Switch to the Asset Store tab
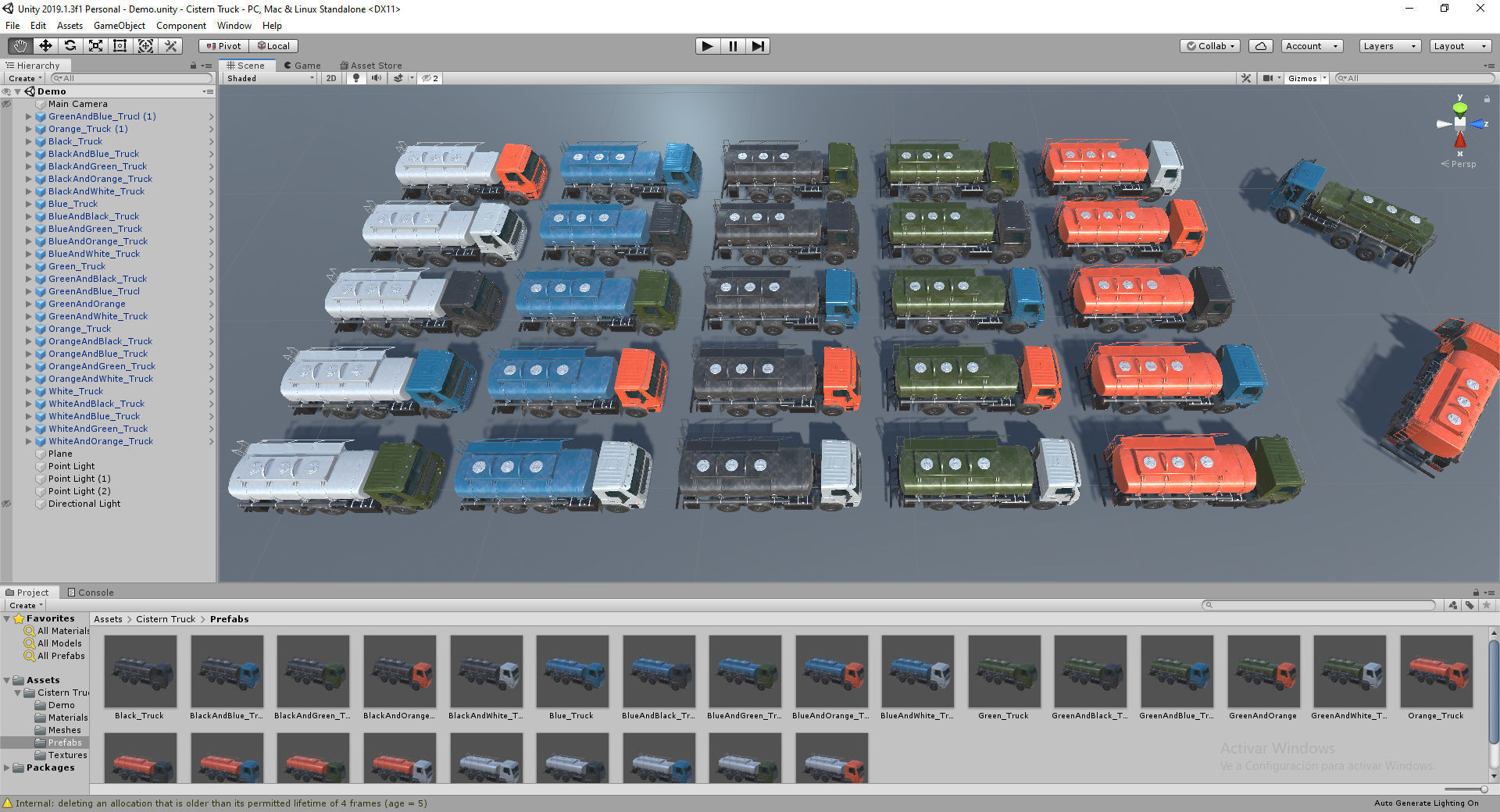 (x=371, y=66)
